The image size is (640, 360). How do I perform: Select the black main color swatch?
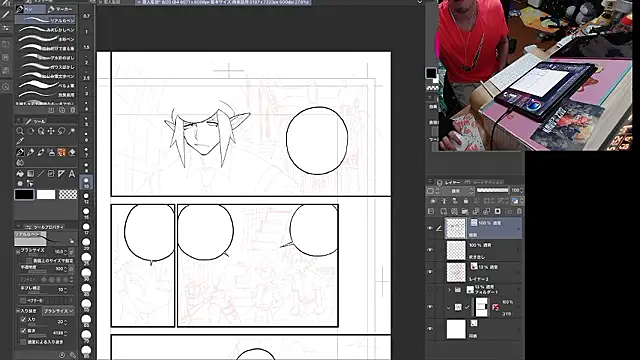click(24, 195)
